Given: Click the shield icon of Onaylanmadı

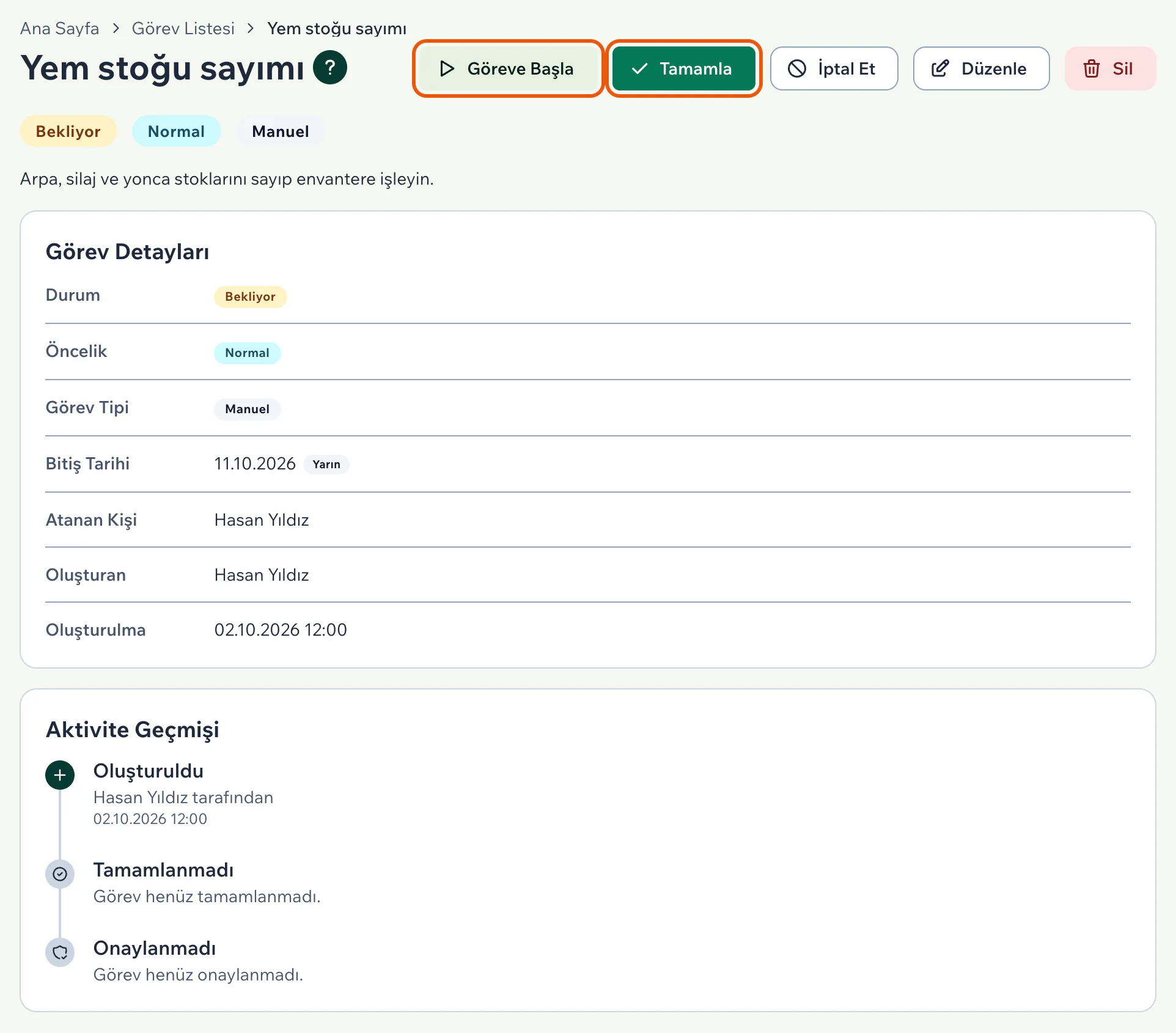Looking at the screenshot, I should tap(60, 952).
